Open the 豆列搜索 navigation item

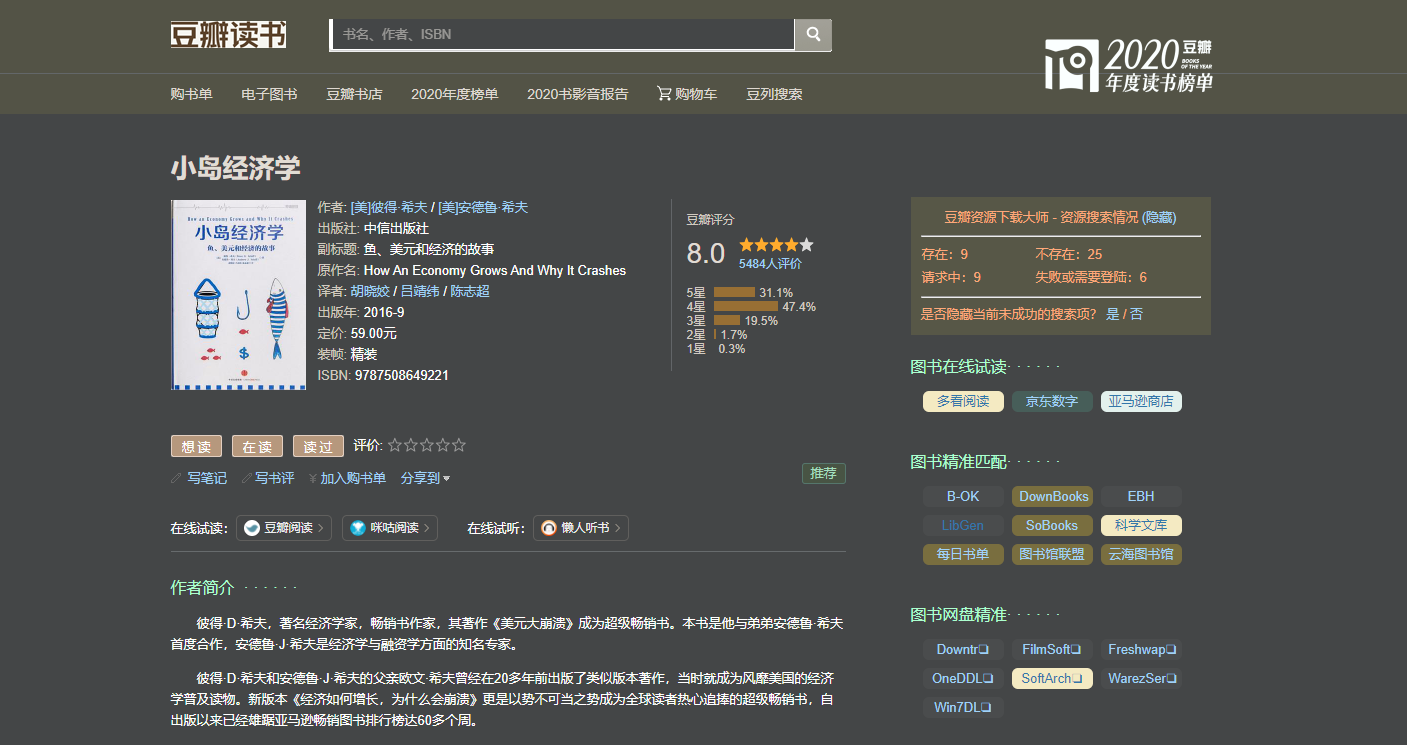[x=774, y=94]
